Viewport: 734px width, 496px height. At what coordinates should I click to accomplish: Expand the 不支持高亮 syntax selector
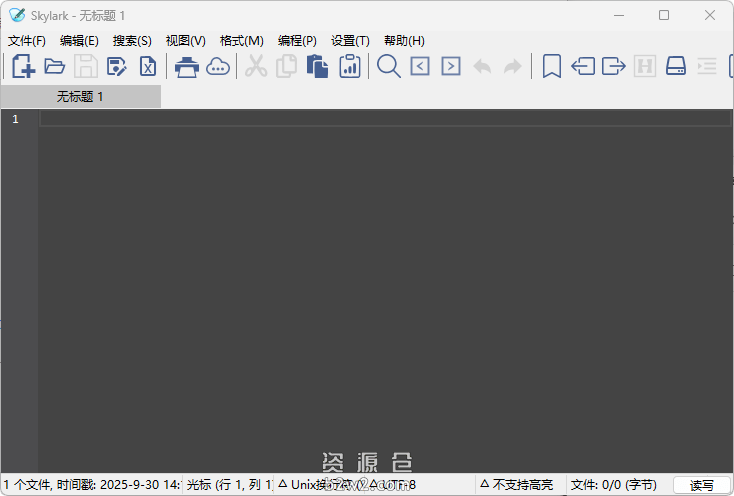[517, 485]
